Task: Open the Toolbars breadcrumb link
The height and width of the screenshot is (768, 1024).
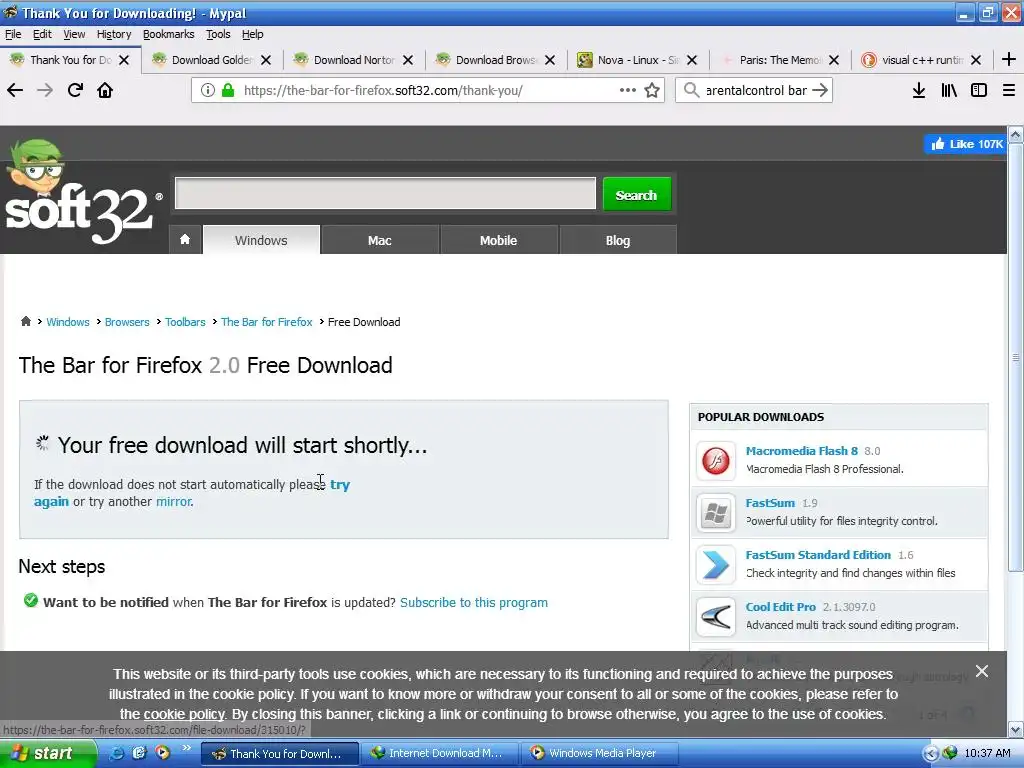Action: pyautogui.click(x=185, y=322)
